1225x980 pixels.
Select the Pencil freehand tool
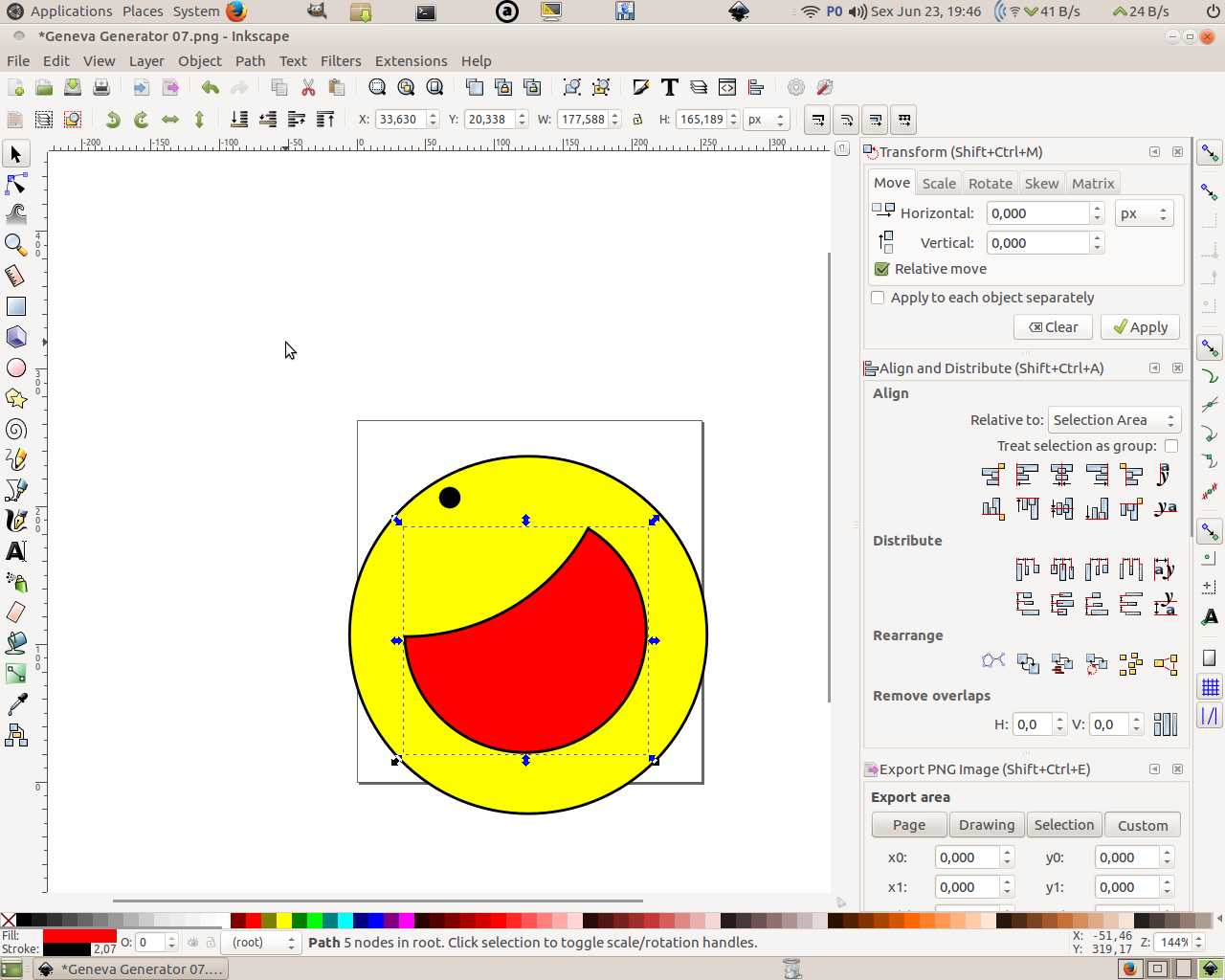pyautogui.click(x=16, y=459)
